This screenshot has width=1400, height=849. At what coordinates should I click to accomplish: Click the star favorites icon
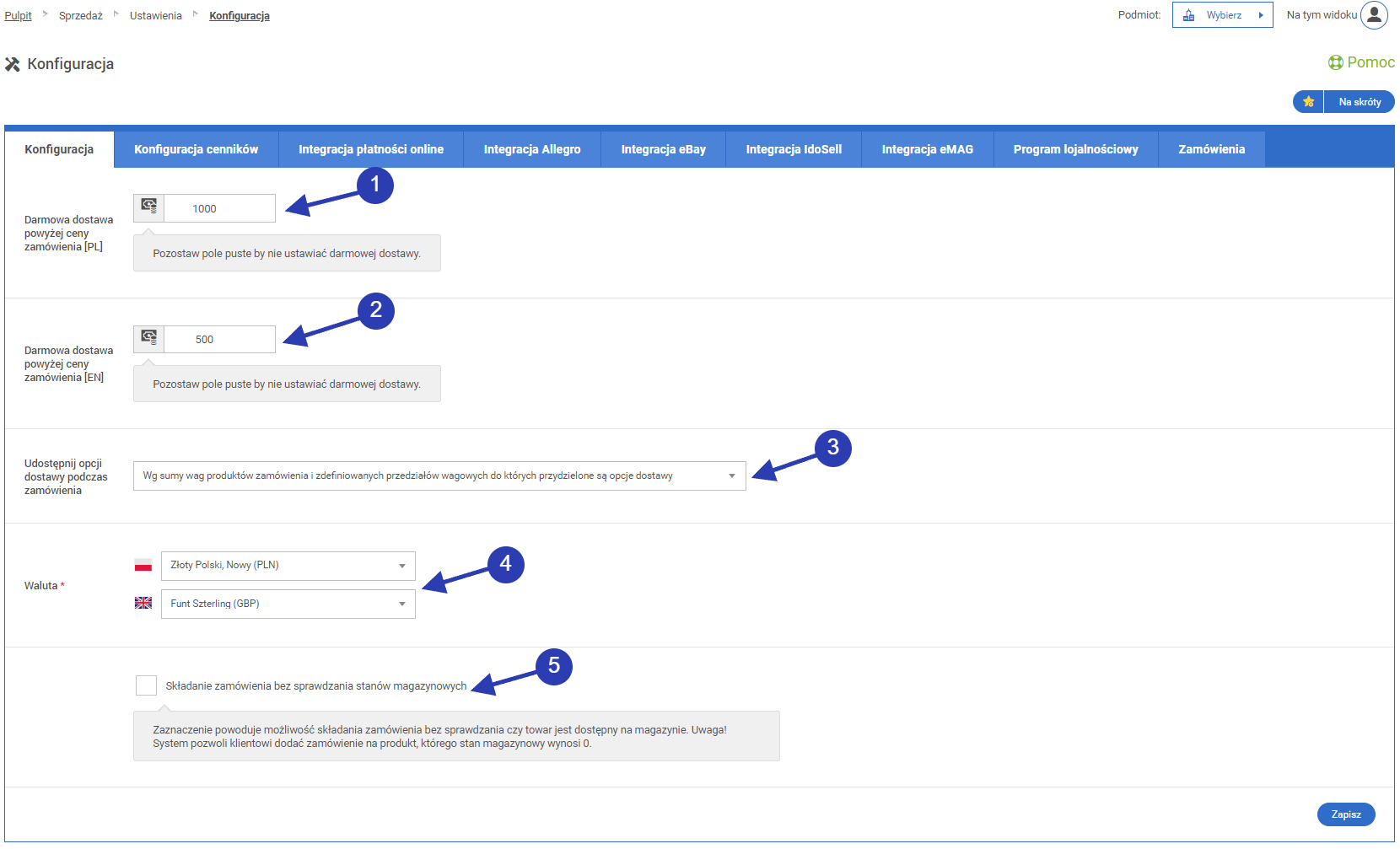tap(1308, 102)
